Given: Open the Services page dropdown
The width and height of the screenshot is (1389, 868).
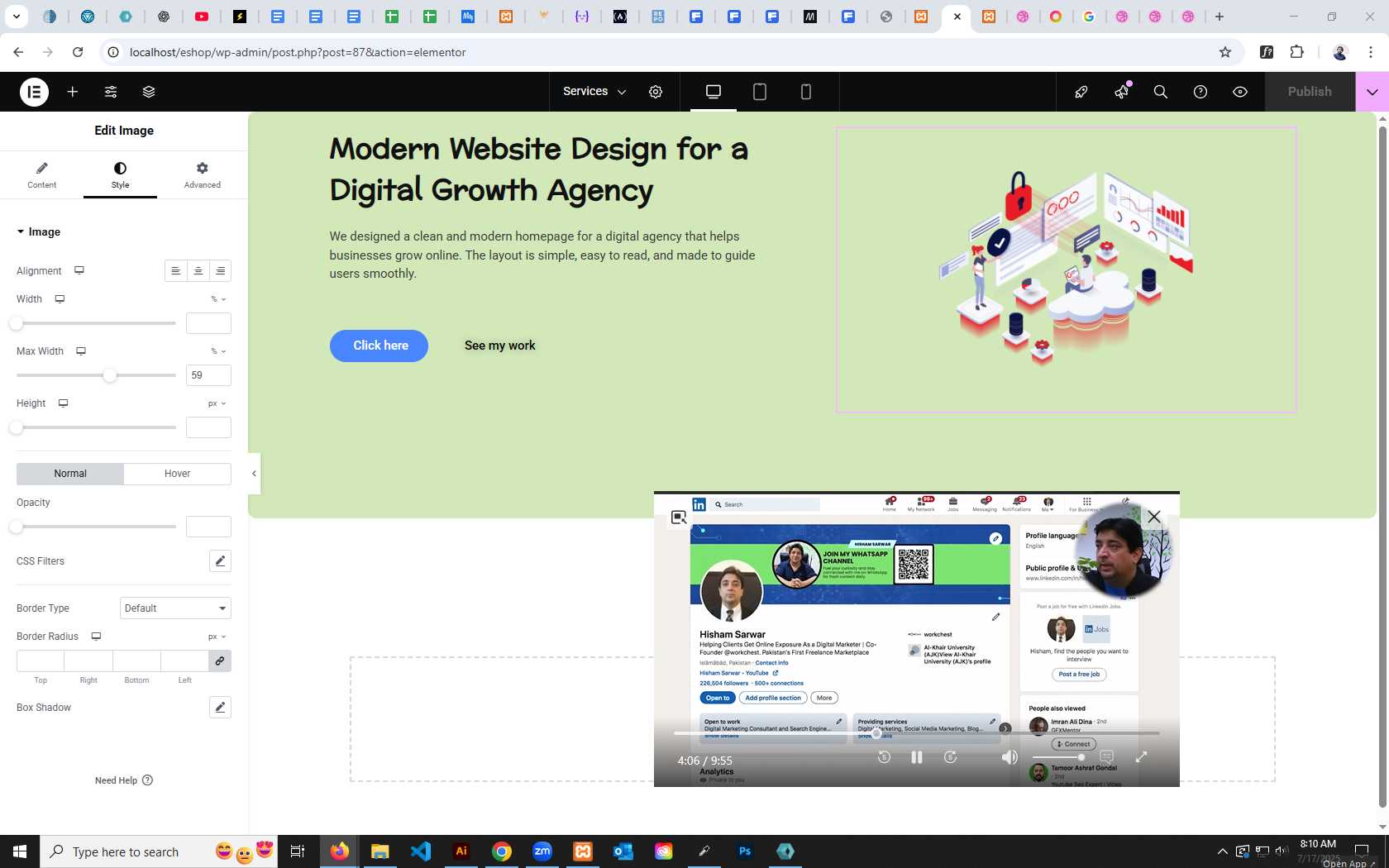Looking at the screenshot, I should click(594, 92).
